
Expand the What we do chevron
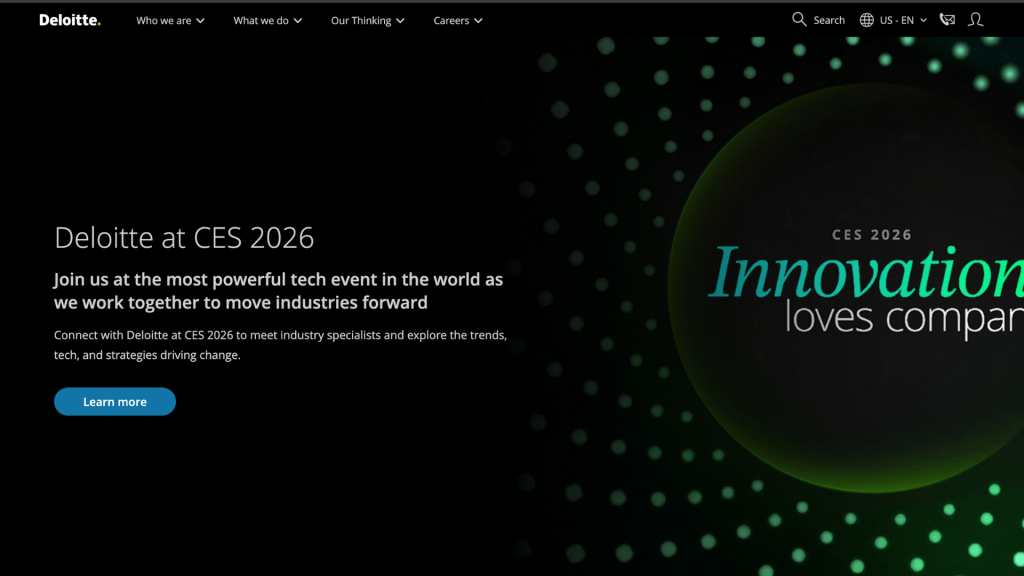pos(296,19)
